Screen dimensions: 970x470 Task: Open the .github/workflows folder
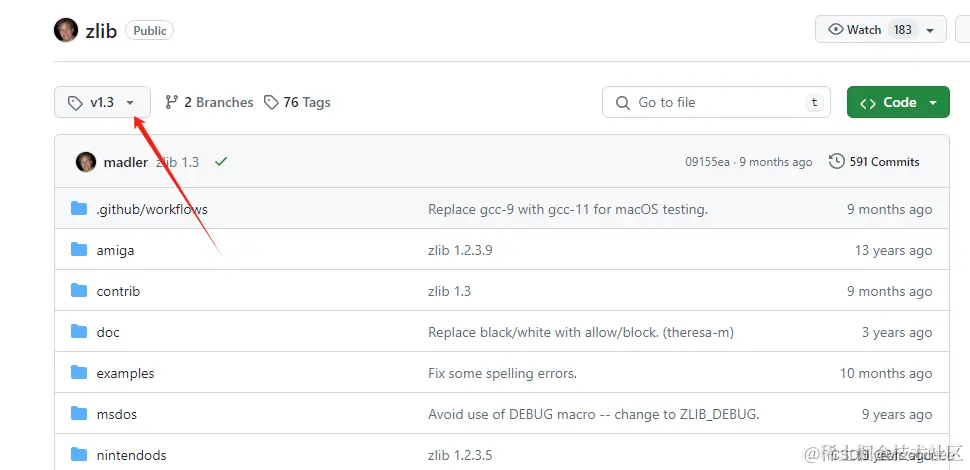click(x=152, y=210)
